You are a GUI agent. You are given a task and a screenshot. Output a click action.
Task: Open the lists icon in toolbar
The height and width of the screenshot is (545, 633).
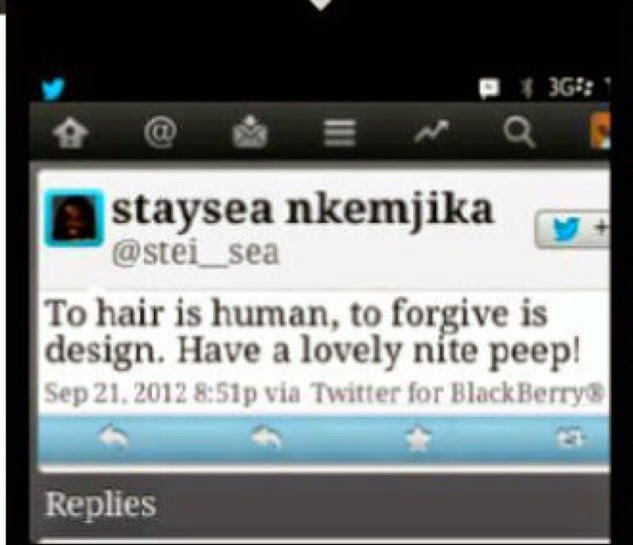tap(340, 133)
